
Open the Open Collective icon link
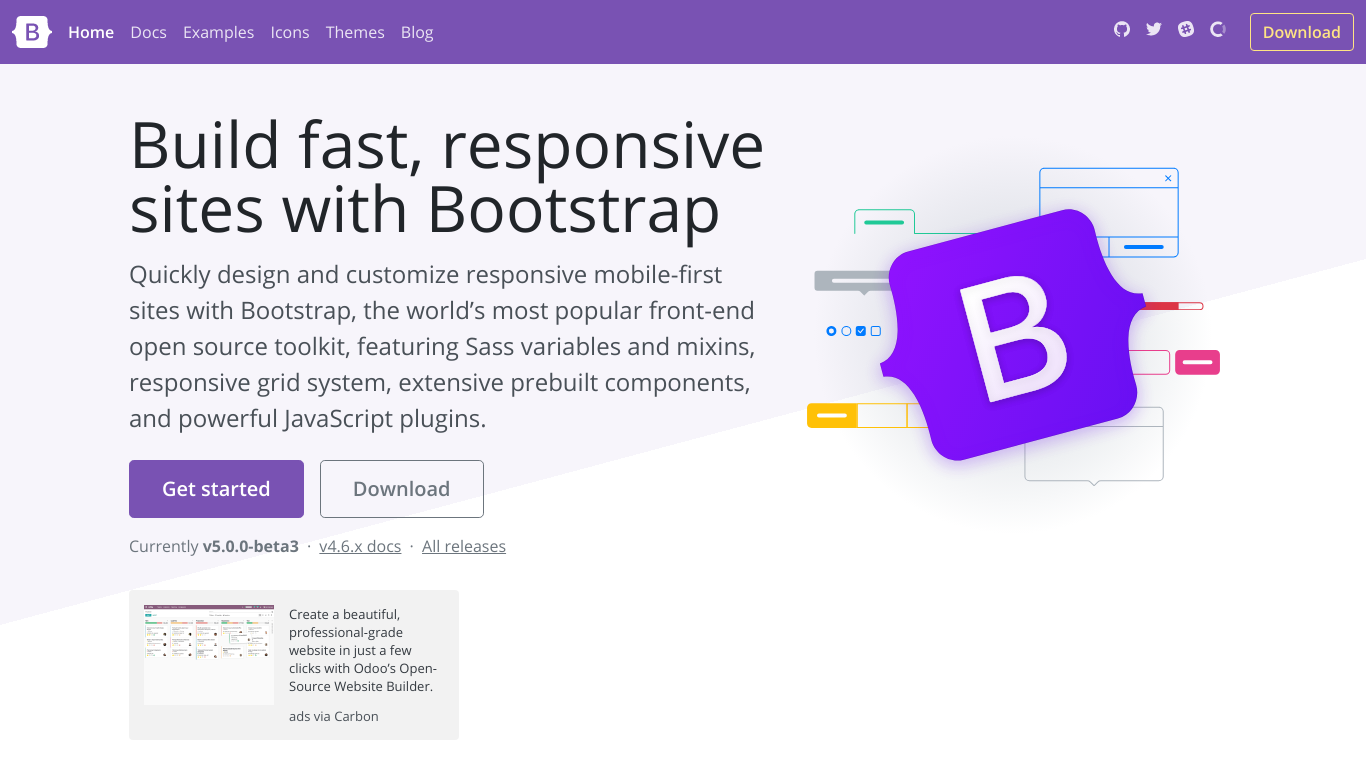(1218, 29)
